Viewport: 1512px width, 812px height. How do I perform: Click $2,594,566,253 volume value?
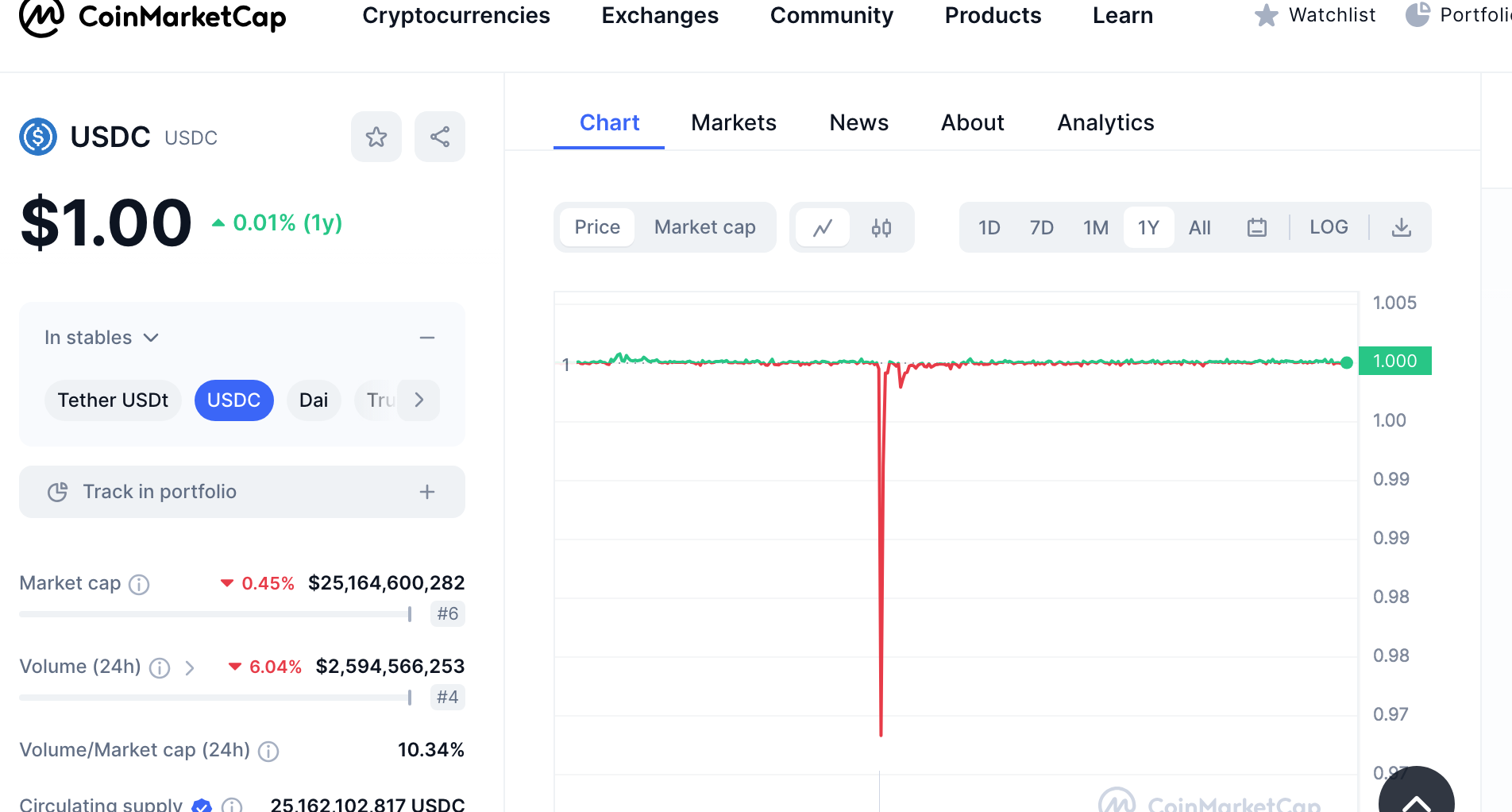coord(390,667)
